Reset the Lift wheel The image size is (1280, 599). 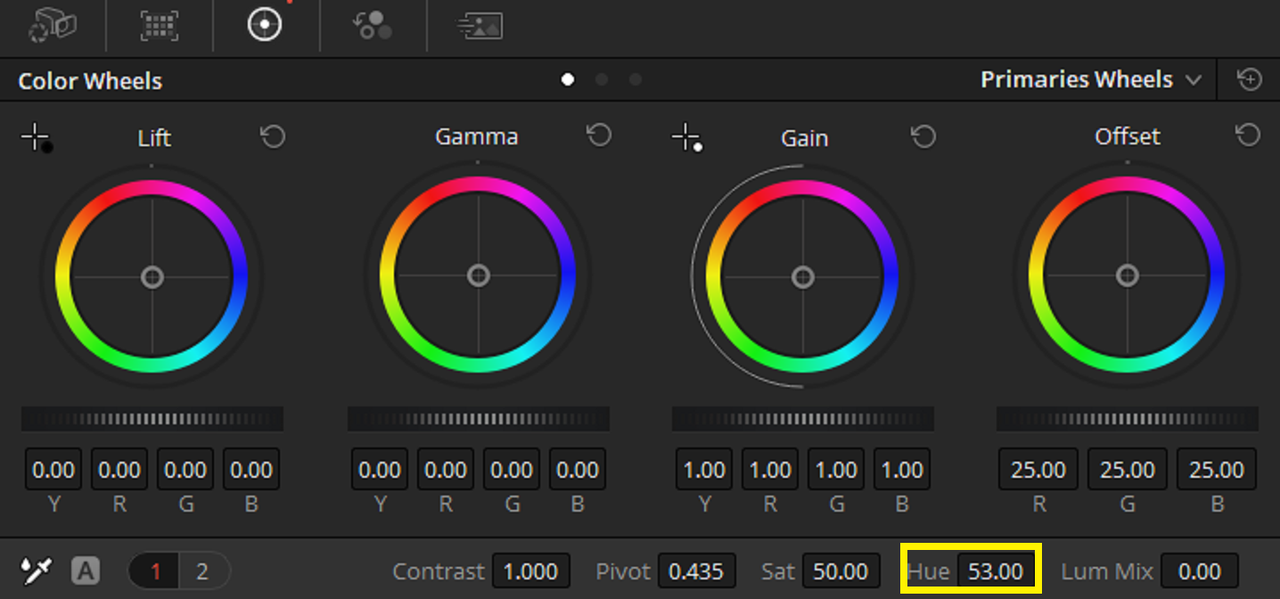[x=273, y=136]
